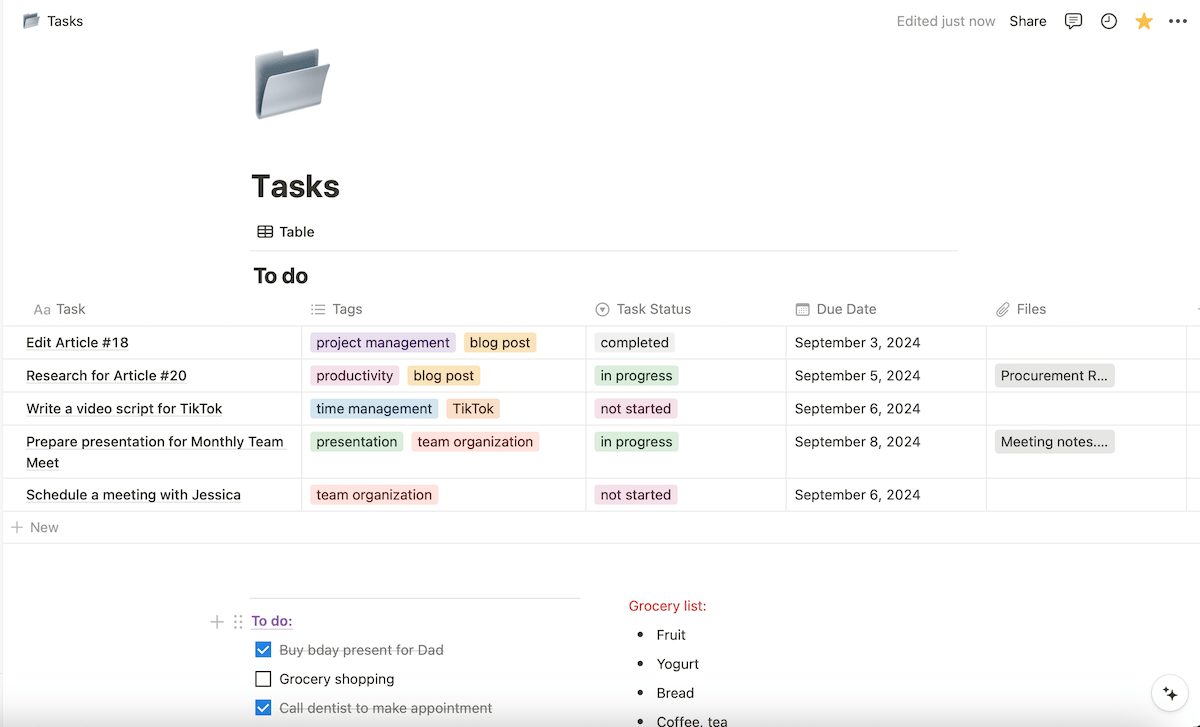Open the comments panel icon

[1073, 20]
